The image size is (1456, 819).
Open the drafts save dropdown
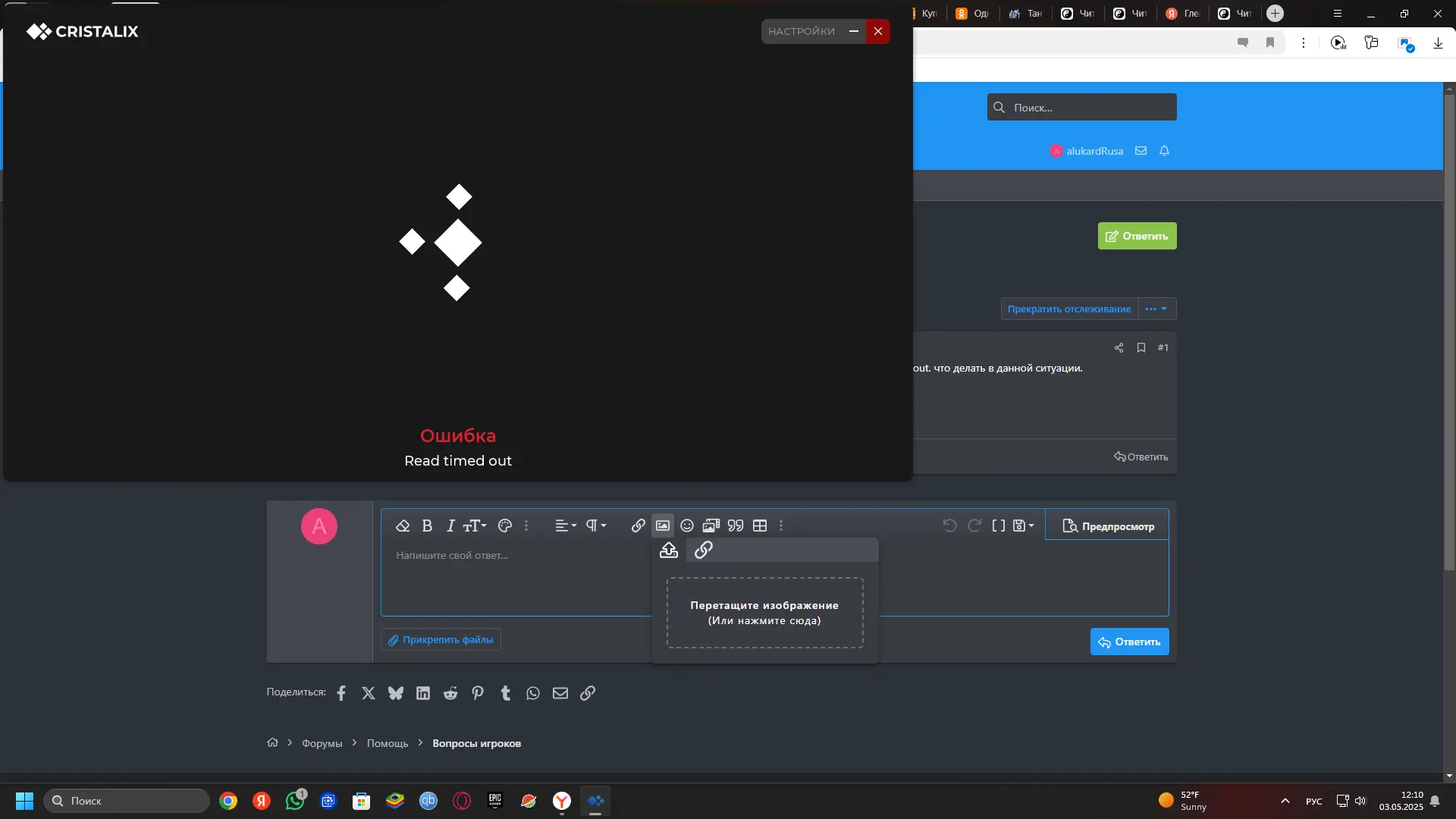[x=1024, y=526]
